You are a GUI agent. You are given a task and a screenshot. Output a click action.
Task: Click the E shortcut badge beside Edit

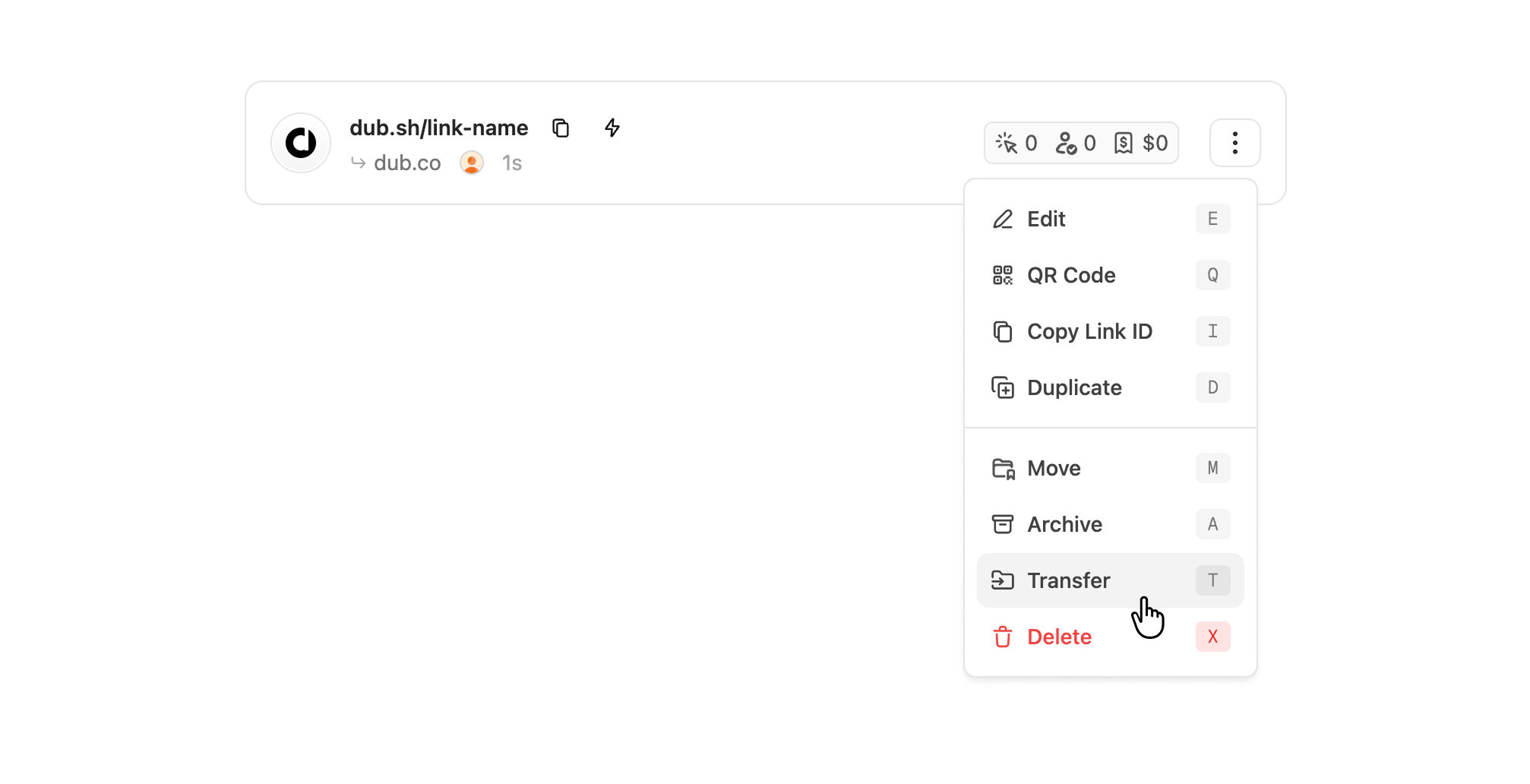[x=1212, y=219]
